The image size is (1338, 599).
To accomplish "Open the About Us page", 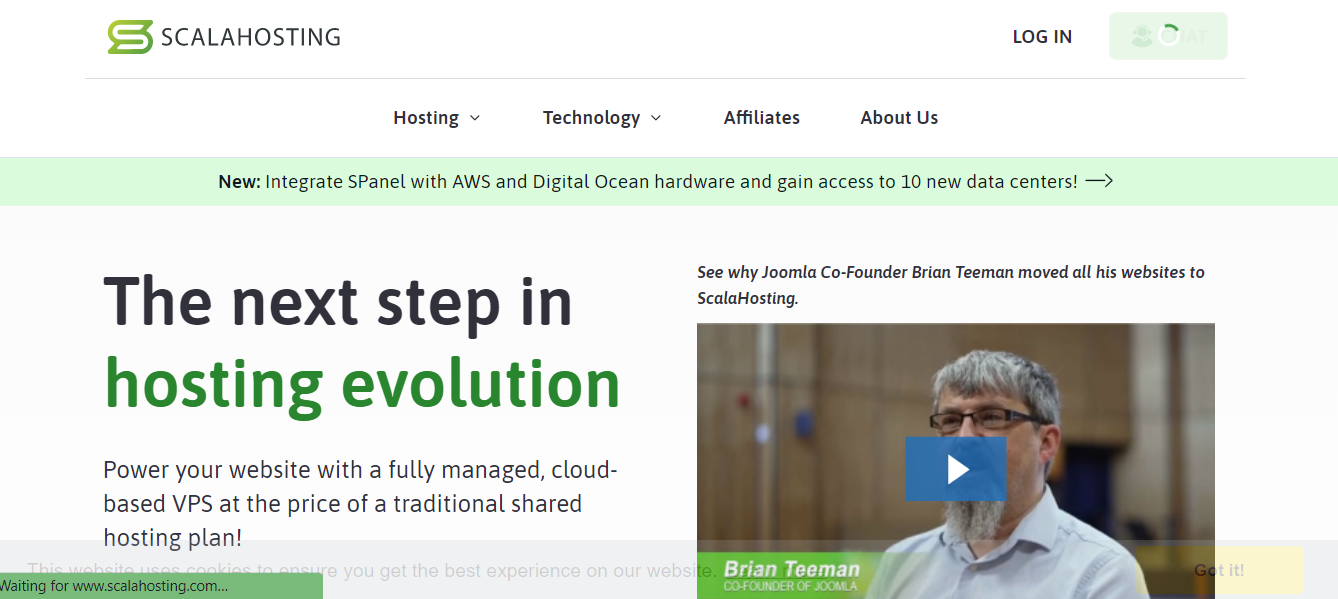I will [899, 117].
